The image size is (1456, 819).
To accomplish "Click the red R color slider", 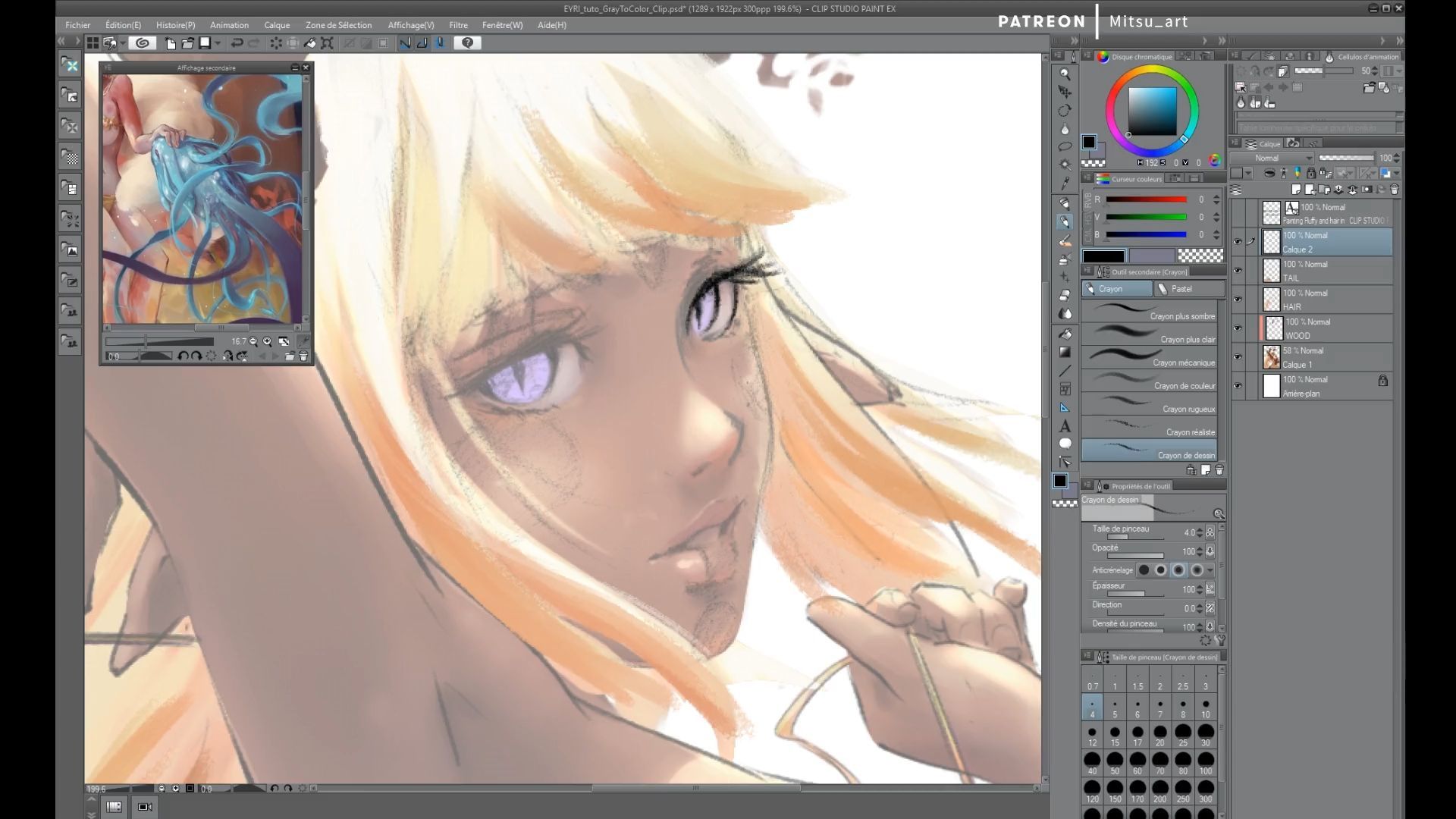I will pyautogui.click(x=1146, y=199).
